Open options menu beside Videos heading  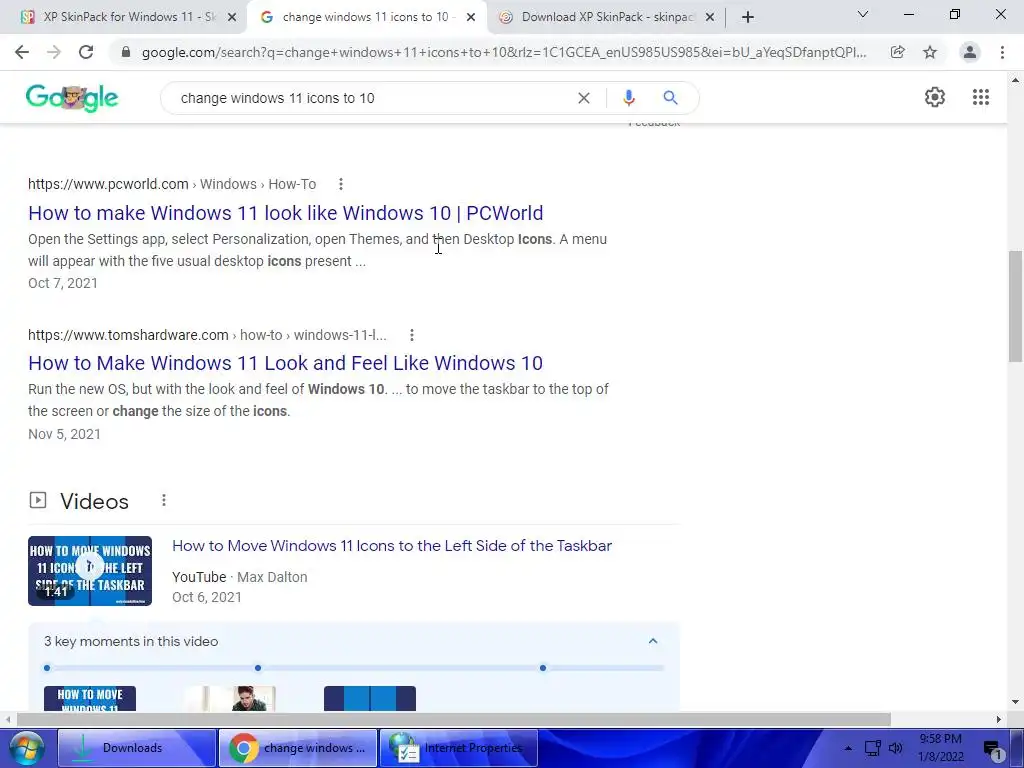point(164,500)
